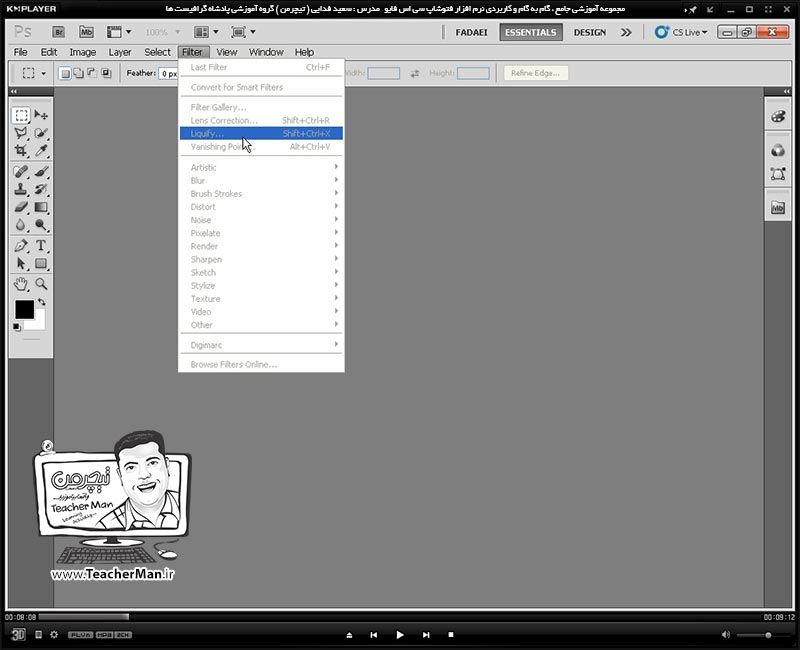Reset default foreground and background colors

(x=17, y=327)
